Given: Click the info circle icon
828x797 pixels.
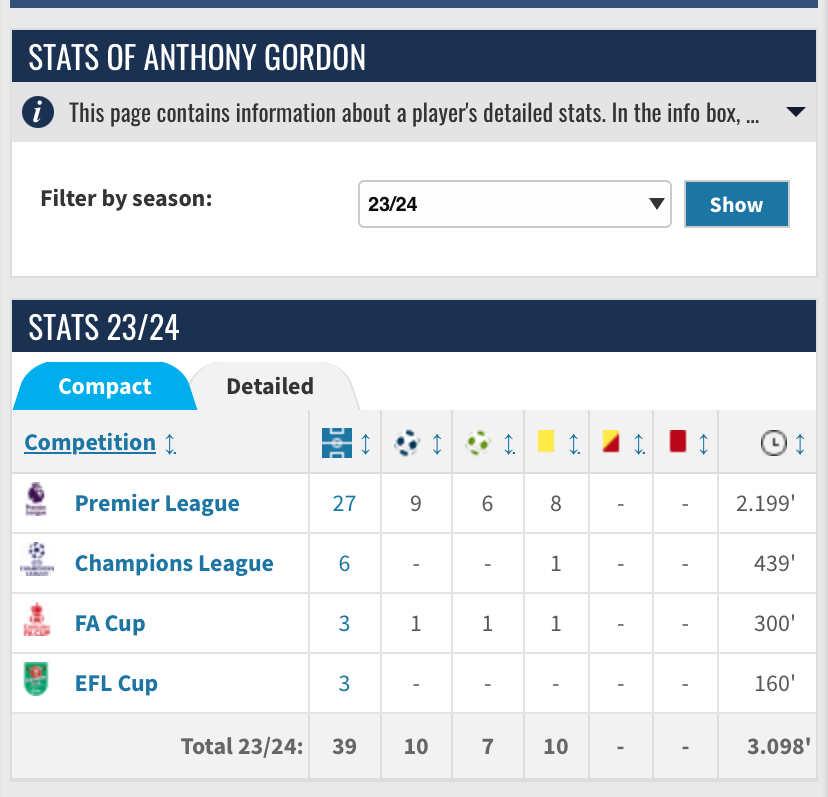Looking at the screenshot, I should pos(38,112).
